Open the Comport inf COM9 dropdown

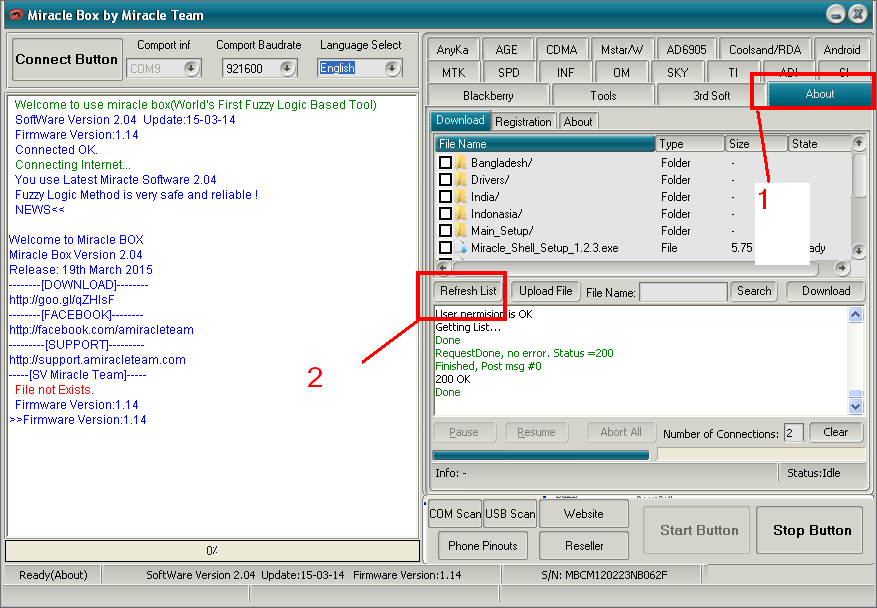tap(191, 68)
